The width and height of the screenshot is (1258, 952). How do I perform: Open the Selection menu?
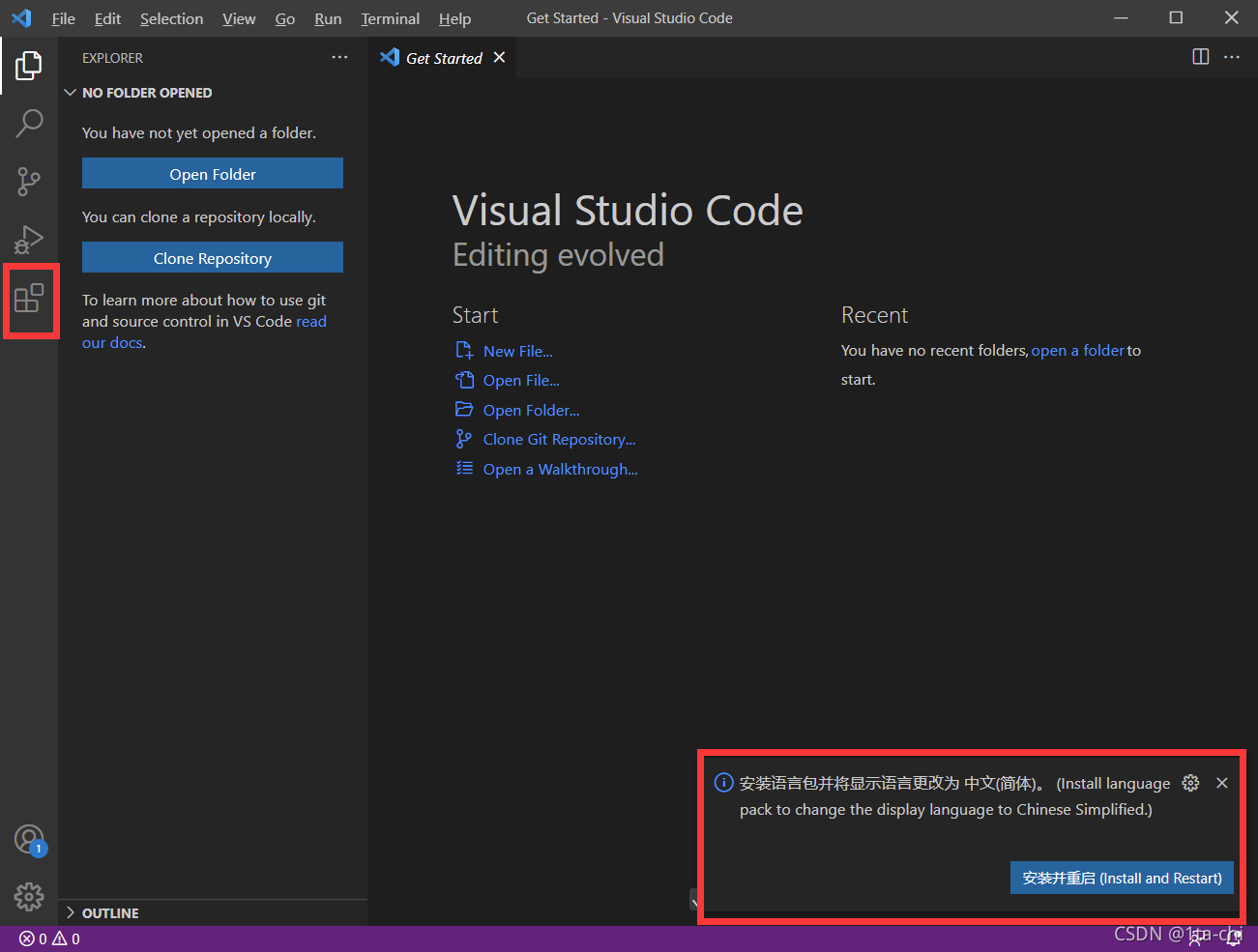[x=171, y=18]
